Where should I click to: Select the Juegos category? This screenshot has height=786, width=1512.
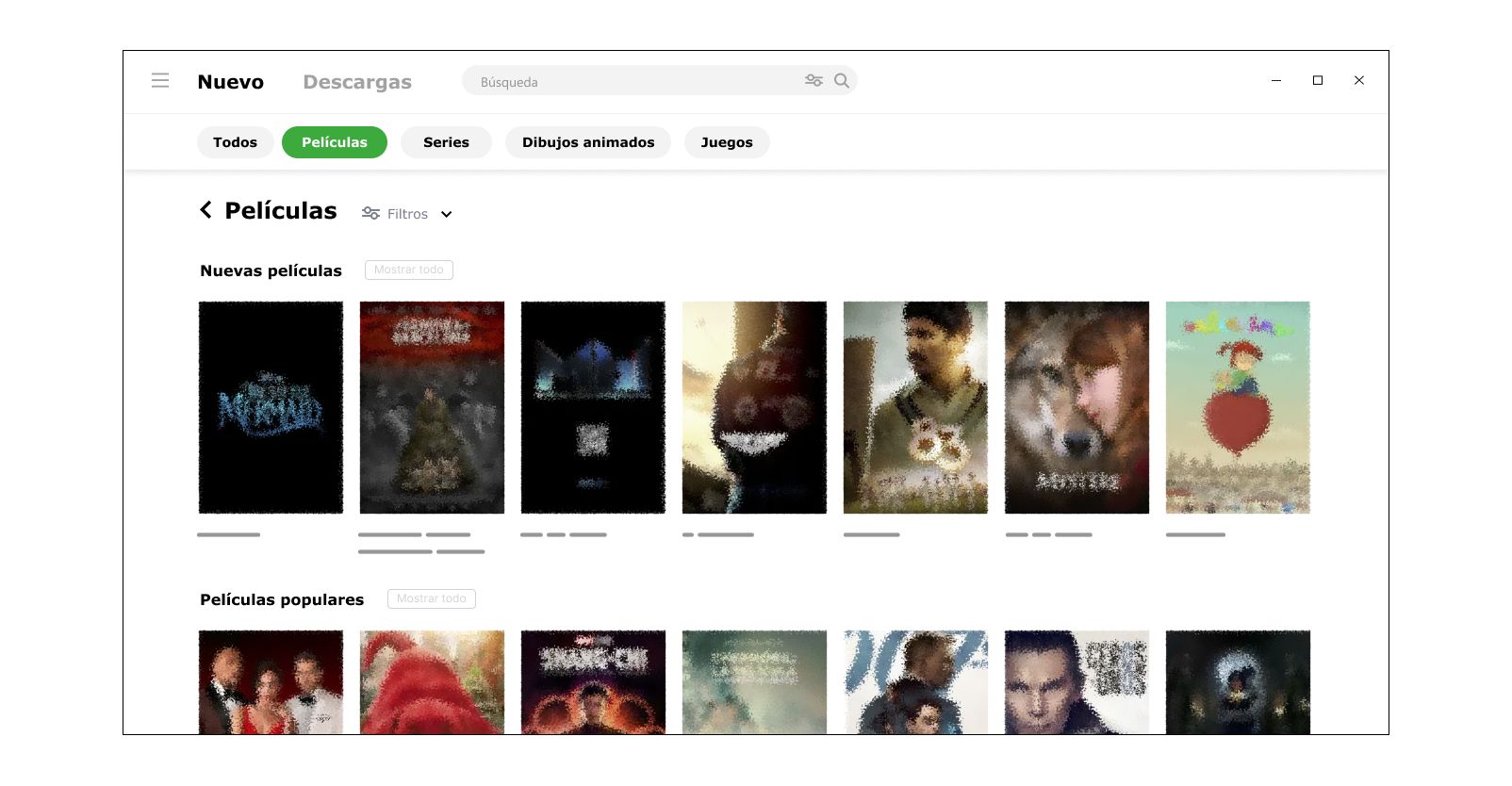click(727, 142)
